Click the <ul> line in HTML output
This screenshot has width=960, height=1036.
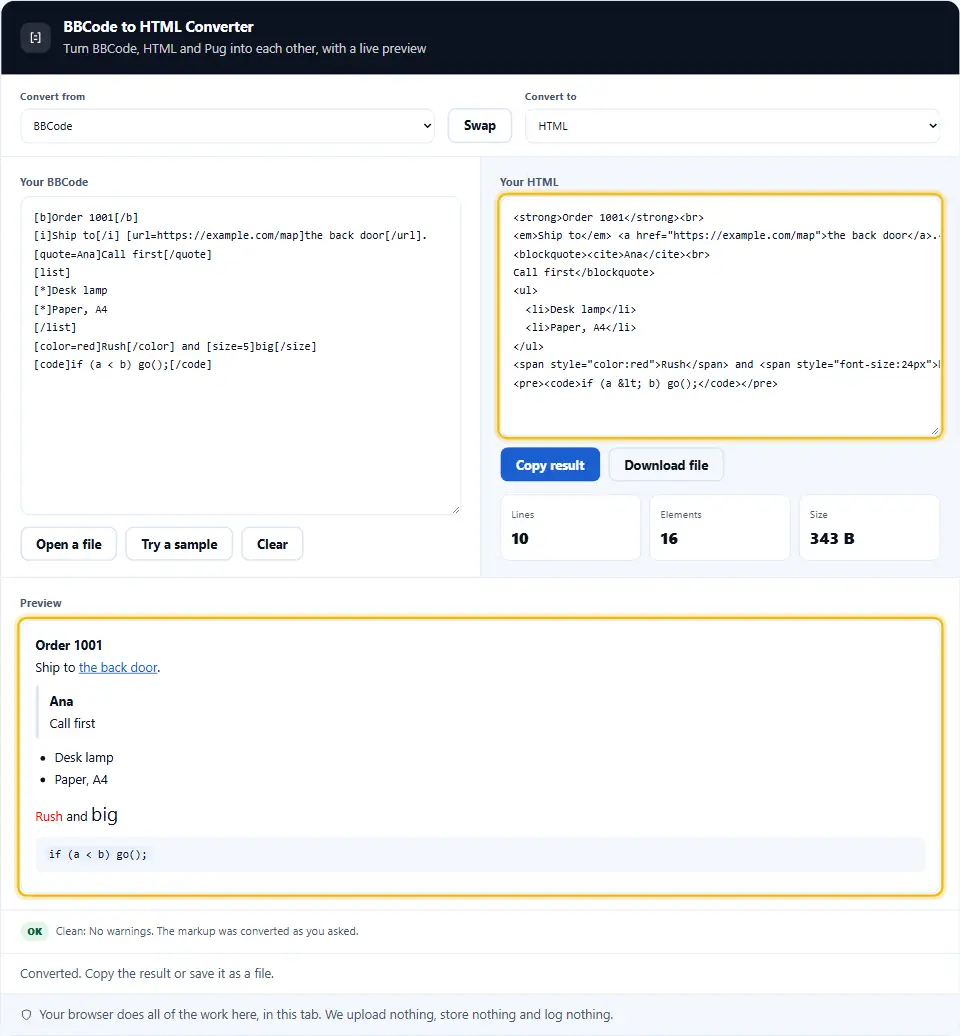click(525, 291)
